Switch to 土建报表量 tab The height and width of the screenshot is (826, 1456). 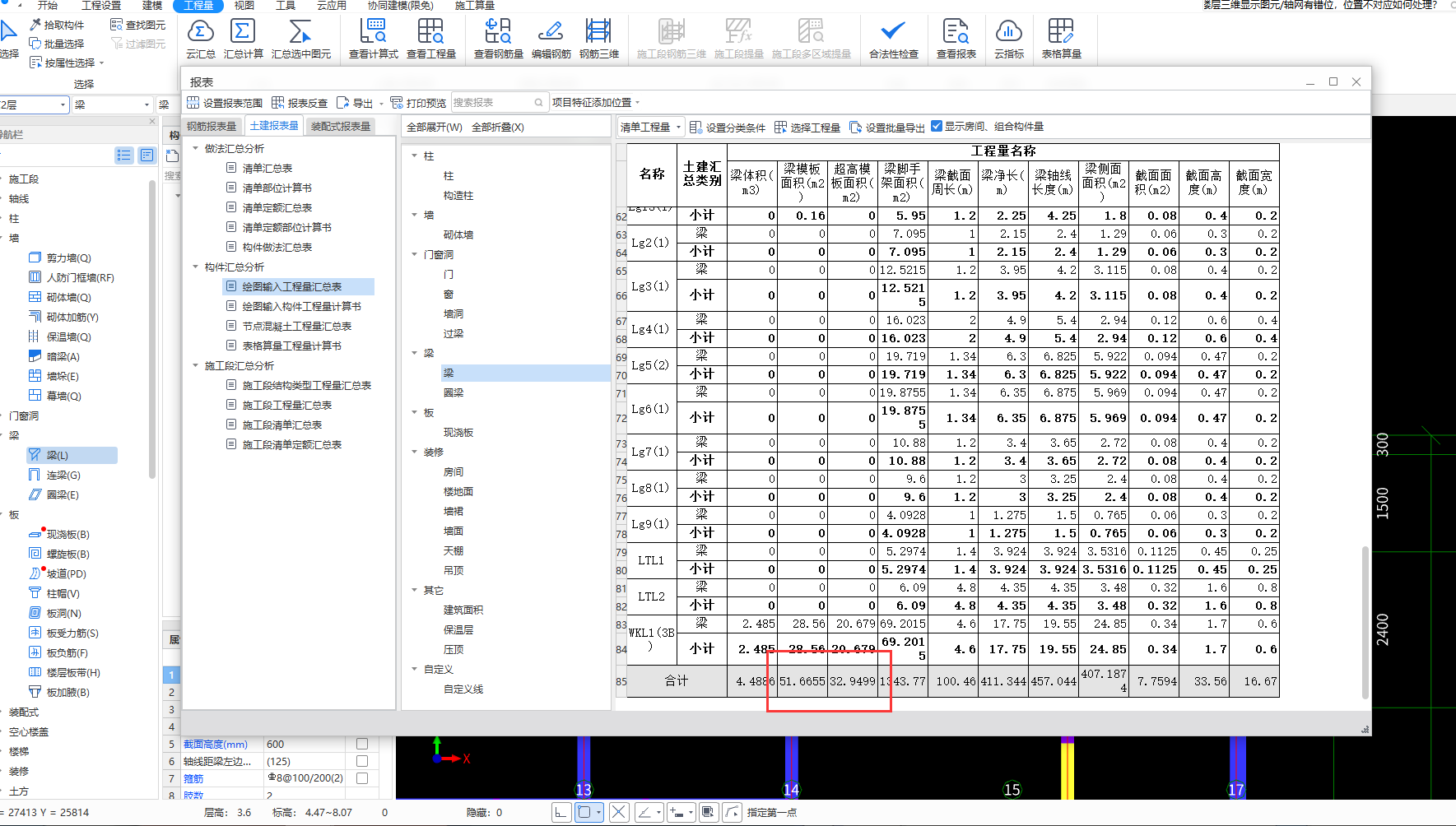(x=274, y=126)
